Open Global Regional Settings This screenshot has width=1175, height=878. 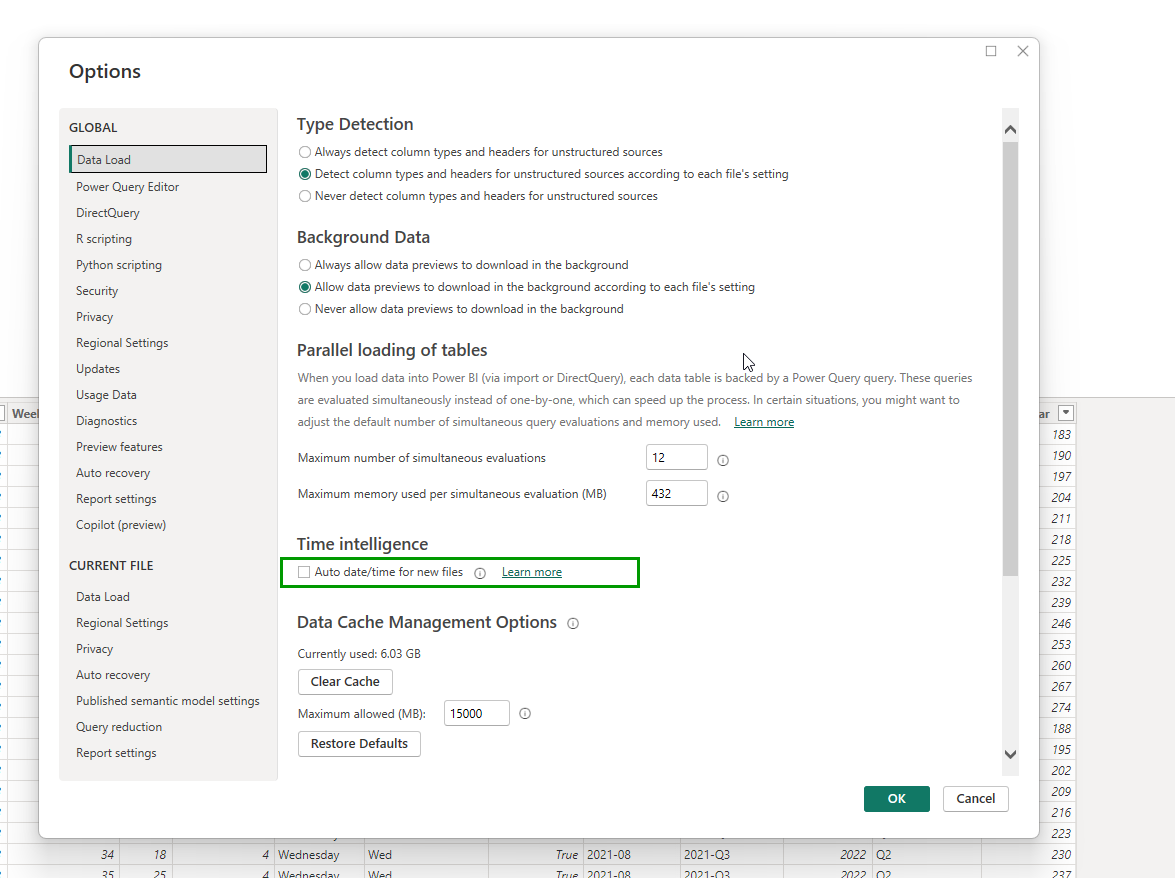pyautogui.click(x=121, y=343)
